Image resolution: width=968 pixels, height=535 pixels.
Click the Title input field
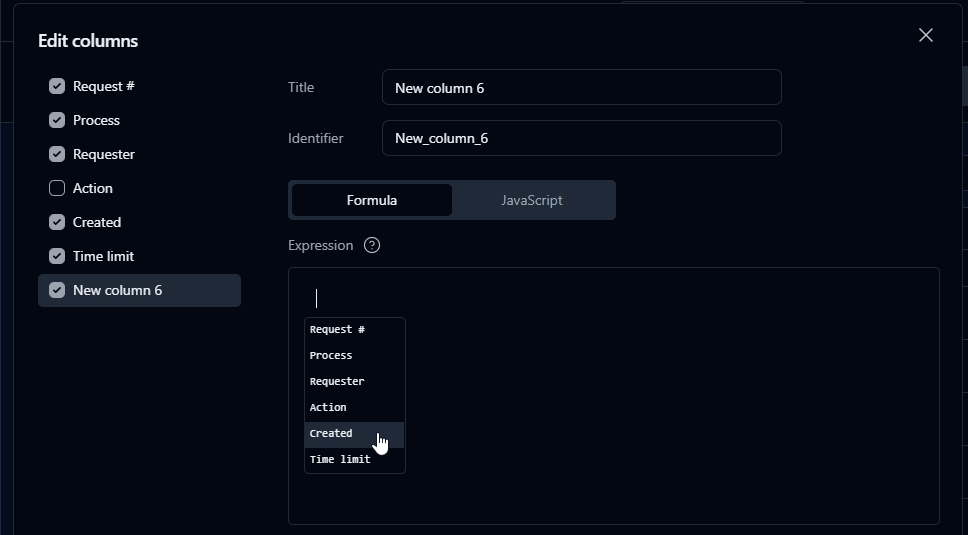(581, 88)
